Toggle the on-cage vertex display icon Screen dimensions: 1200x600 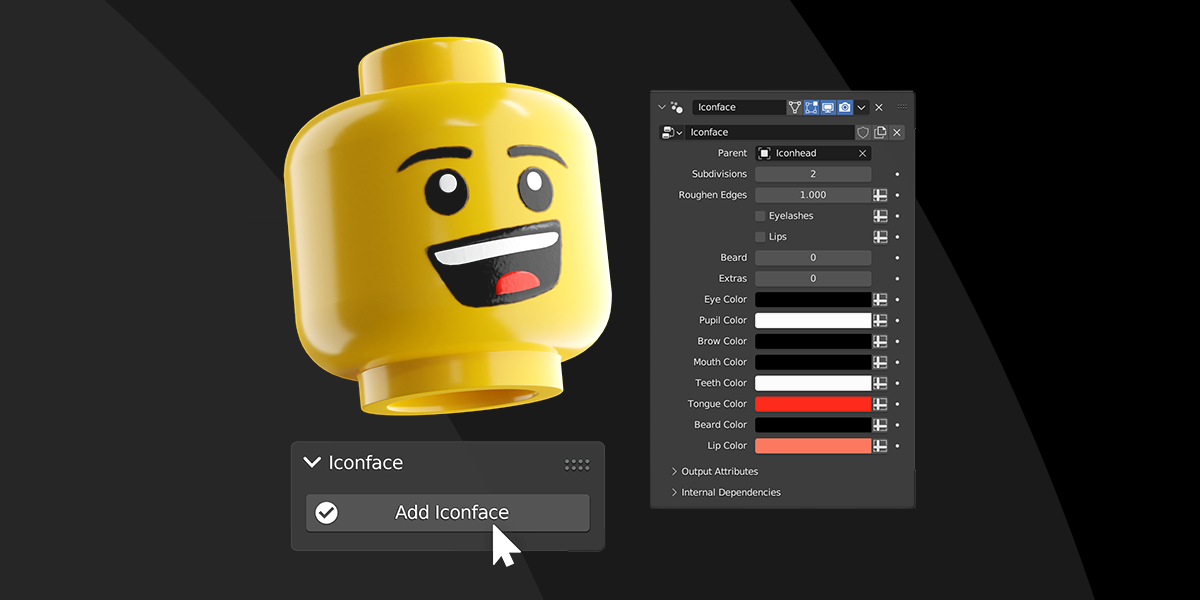click(x=795, y=107)
